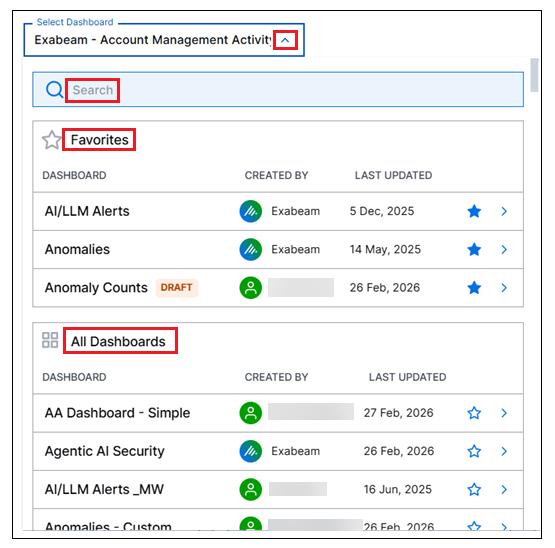Click the 16 Jun, 2025 date cell
Viewport: 555px width, 548px height.
point(398,490)
